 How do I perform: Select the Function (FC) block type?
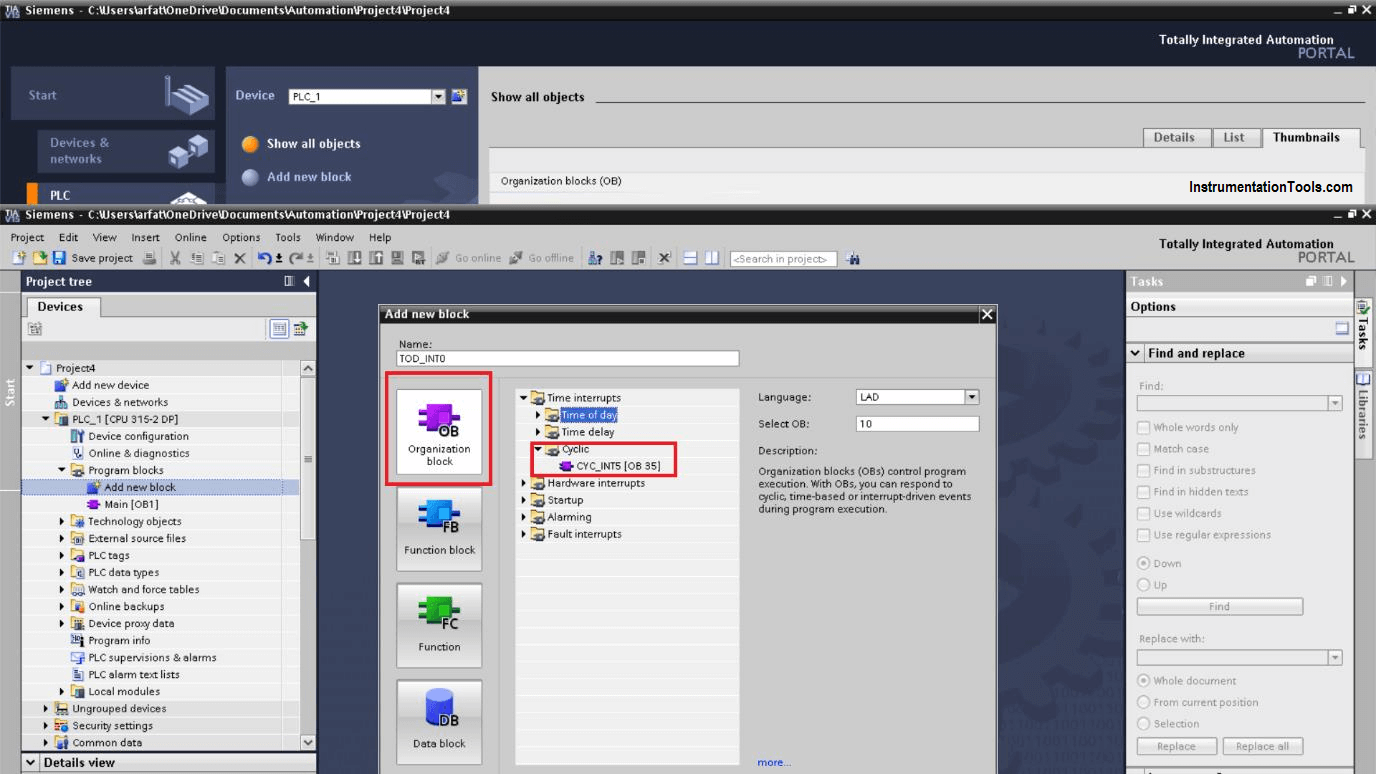click(439, 624)
